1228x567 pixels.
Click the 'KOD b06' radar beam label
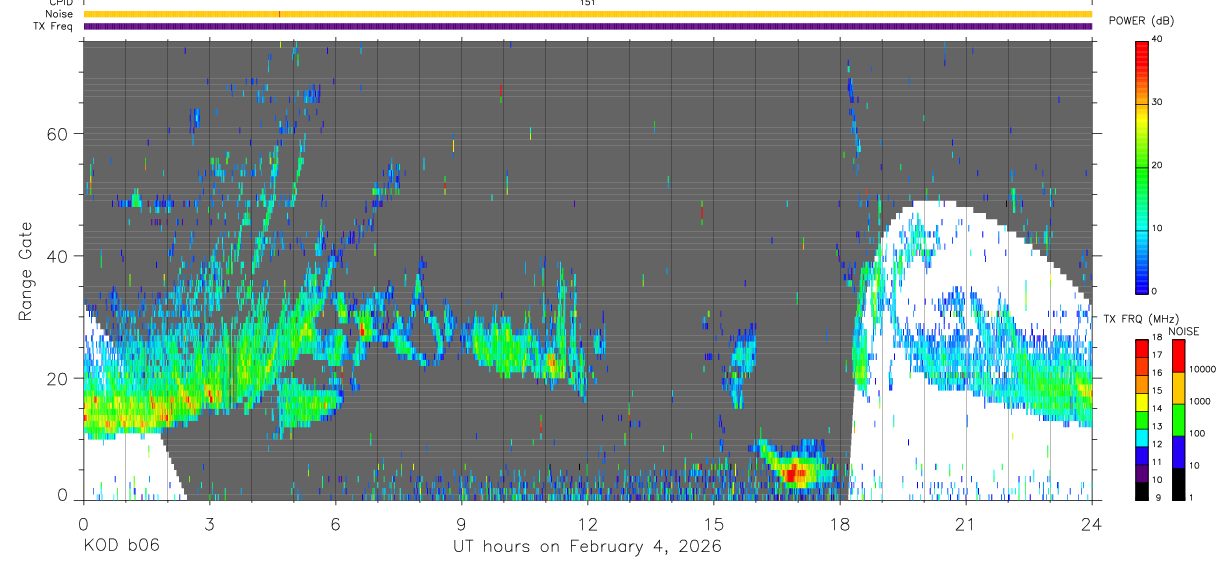pyautogui.click(x=121, y=546)
